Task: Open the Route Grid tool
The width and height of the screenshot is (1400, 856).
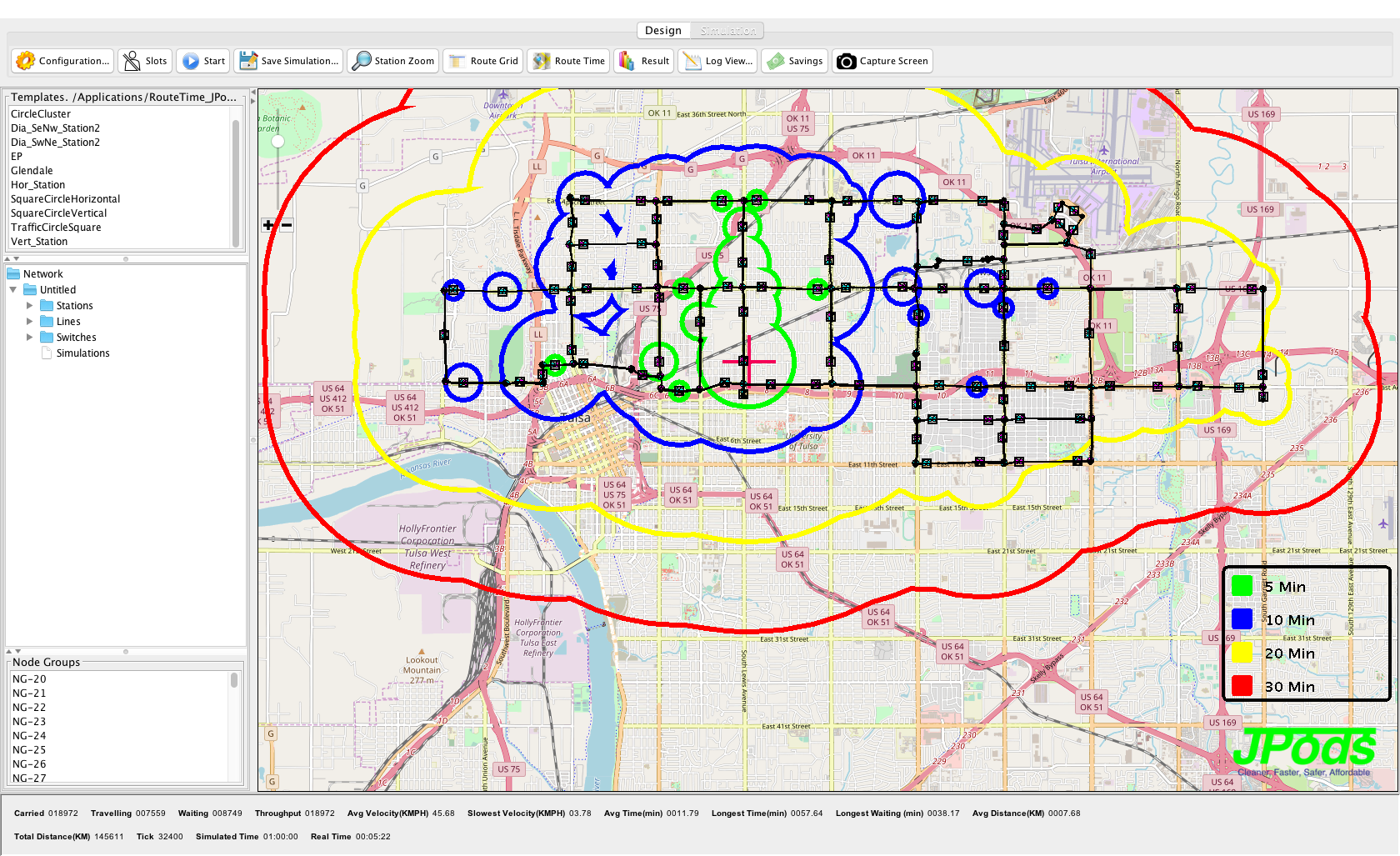Action: [457, 61]
